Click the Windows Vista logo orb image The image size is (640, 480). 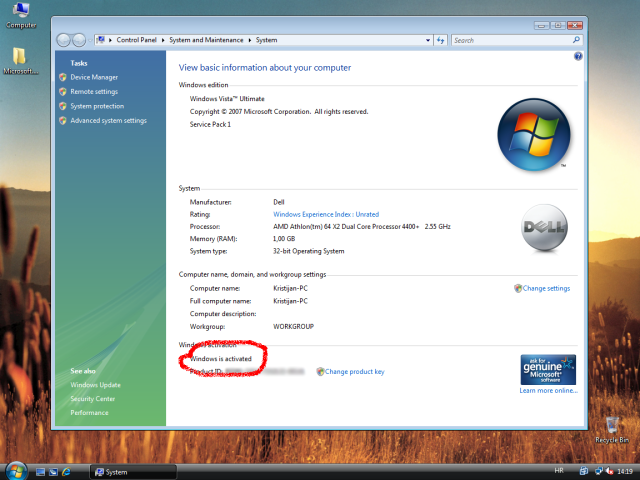click(533, 134)
